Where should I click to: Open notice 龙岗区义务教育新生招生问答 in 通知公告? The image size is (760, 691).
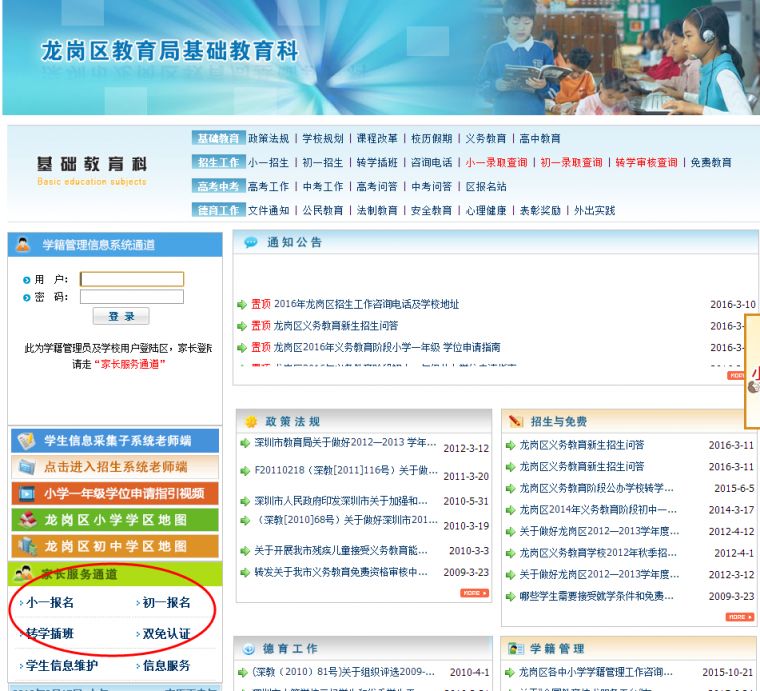coord(335,326)
